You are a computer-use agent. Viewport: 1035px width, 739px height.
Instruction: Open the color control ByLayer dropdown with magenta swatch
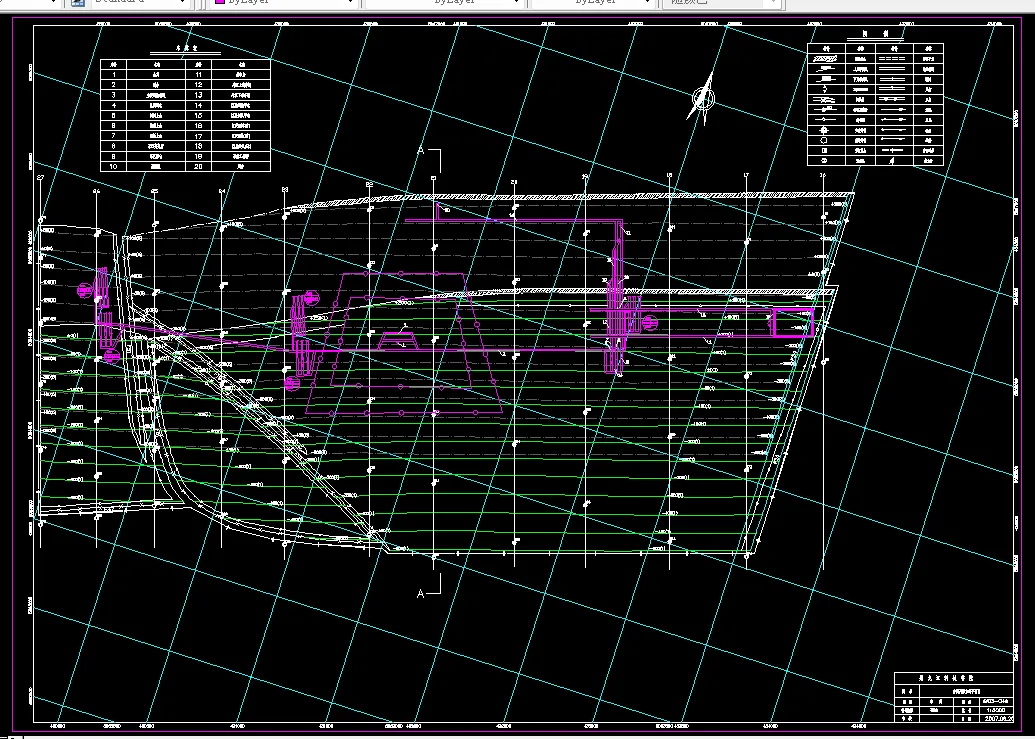click(282, 3)
